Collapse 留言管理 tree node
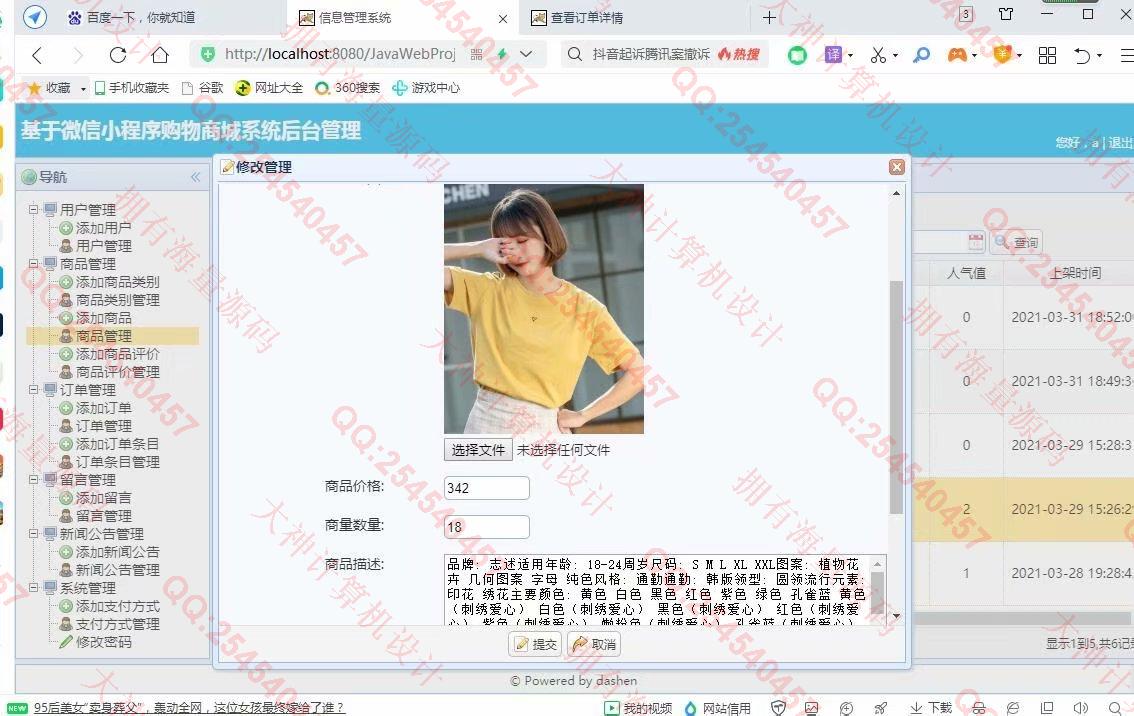 (33, 480)
